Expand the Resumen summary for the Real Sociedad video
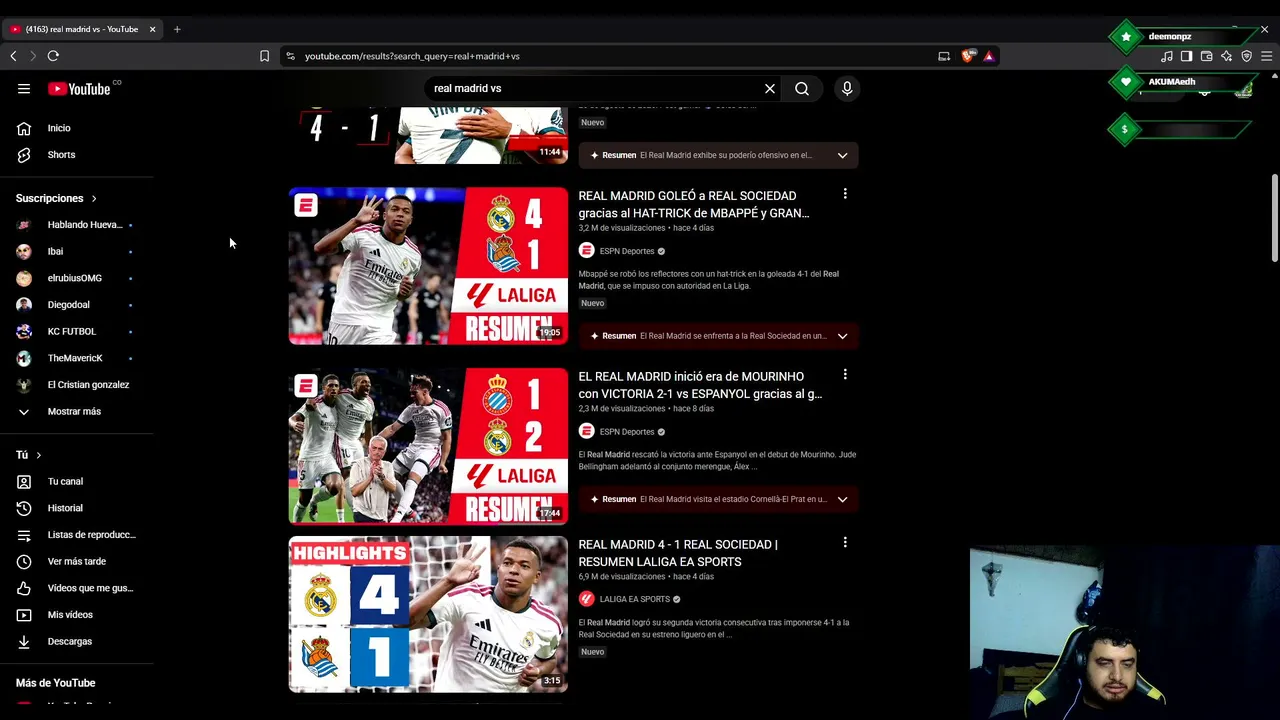The height and width of the screenshot is (720, 1280). 718,336
